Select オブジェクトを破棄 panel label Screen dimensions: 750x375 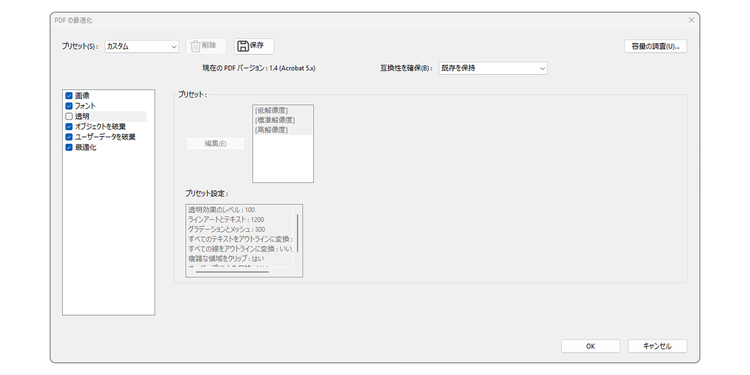coord(100,127)
